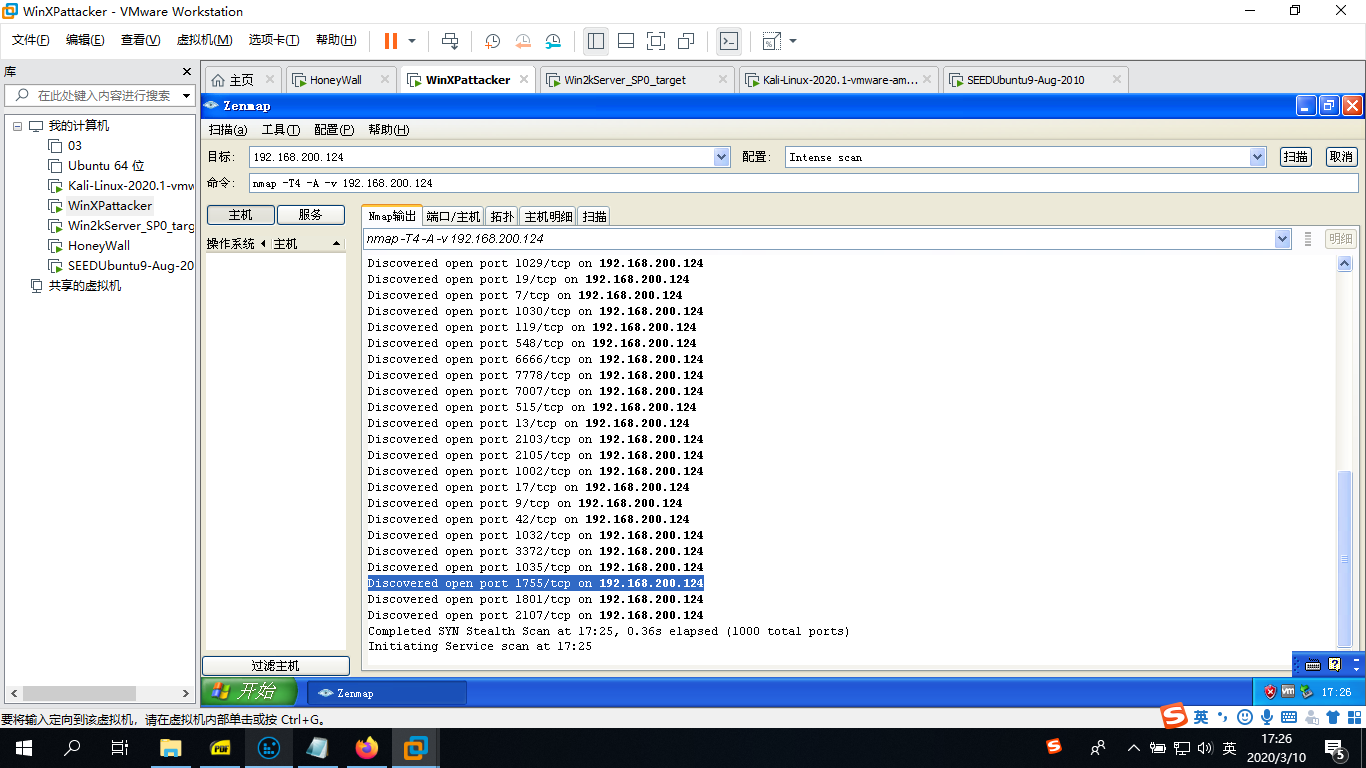
Task: Click the VMware Tools tray icon in XP
Action: coord(1288,692)
